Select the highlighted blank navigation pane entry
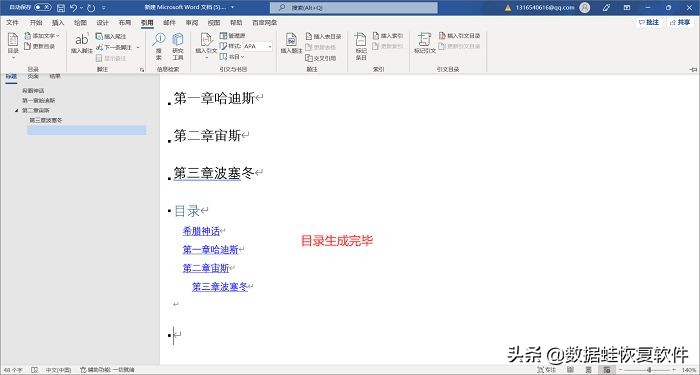The height and width of the screenshot is (375, 700). pos(87,130)
